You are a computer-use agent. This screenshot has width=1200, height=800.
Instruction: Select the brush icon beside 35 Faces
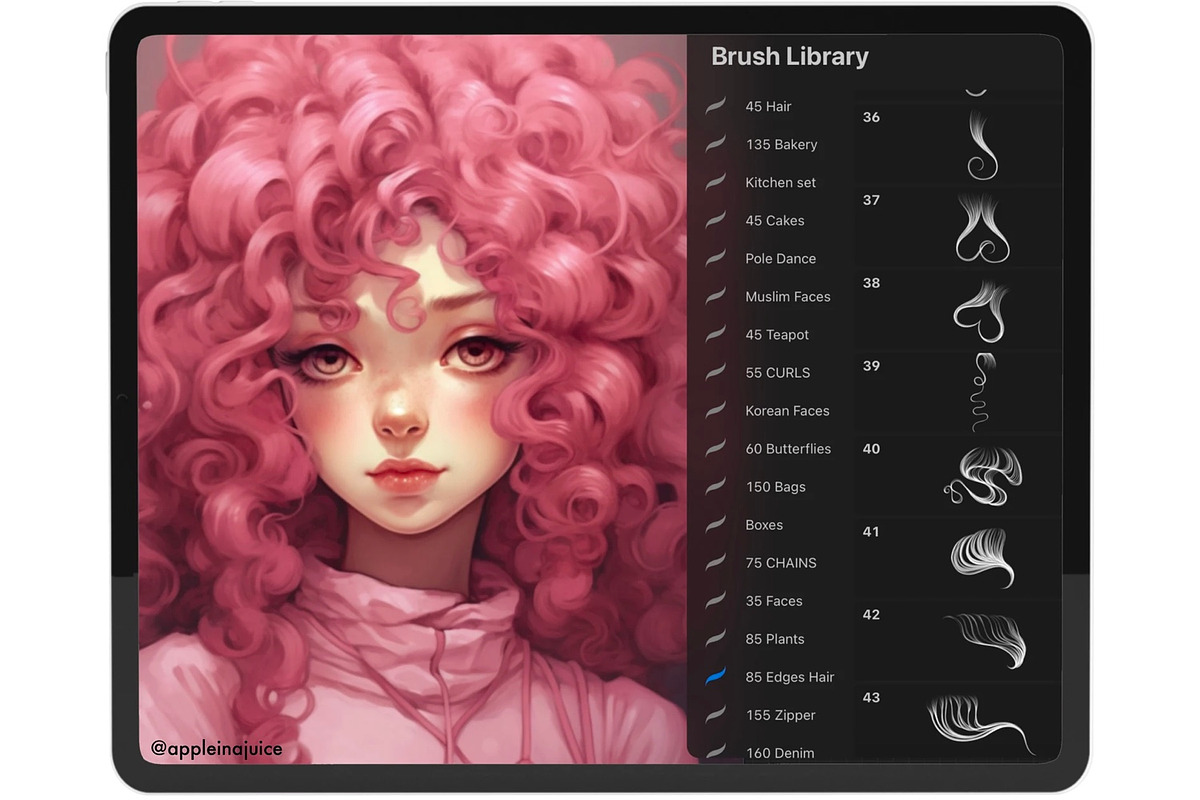point(716,600)
